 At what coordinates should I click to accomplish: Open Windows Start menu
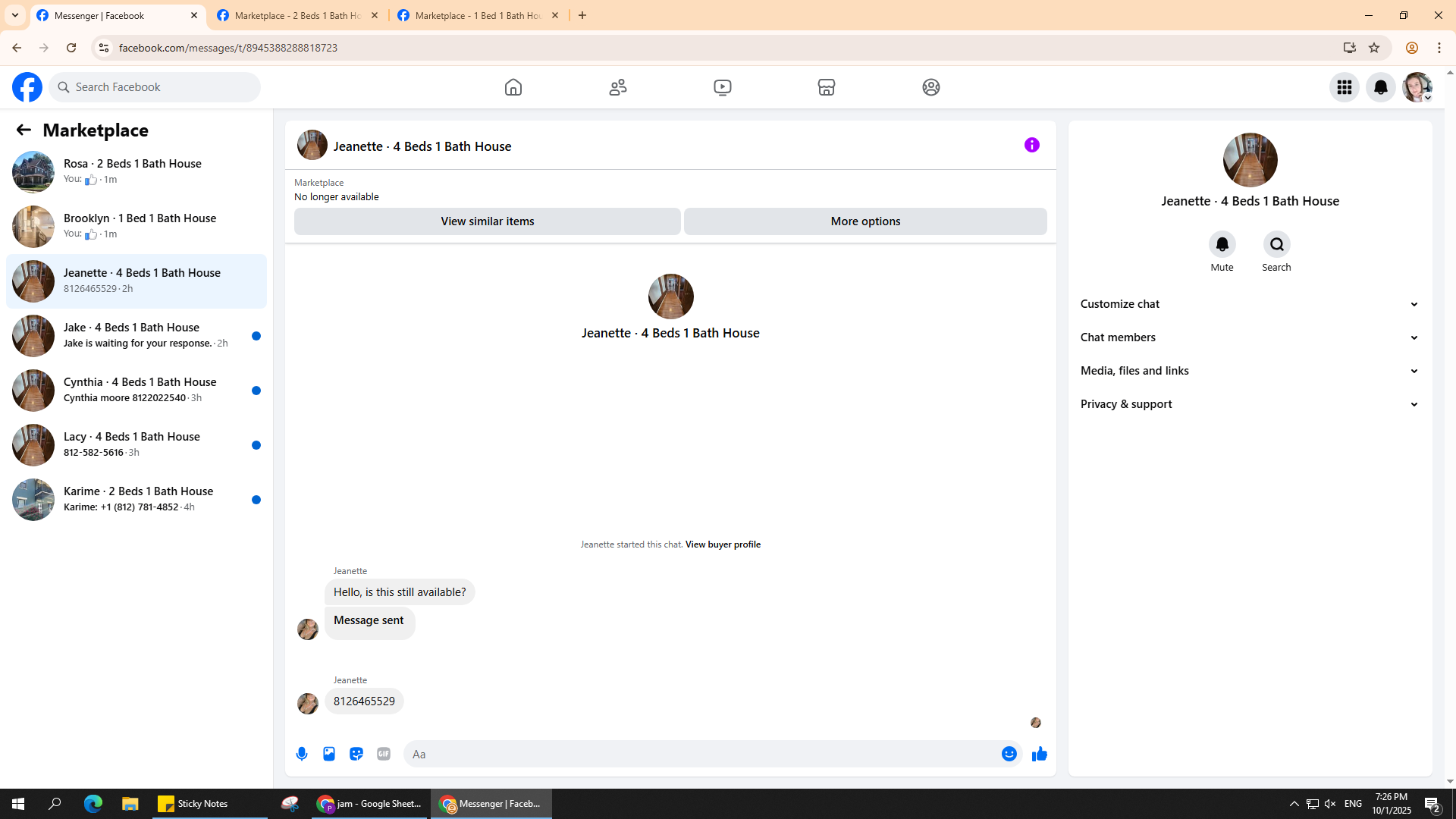pyautogui.click(x=18, y=804)
